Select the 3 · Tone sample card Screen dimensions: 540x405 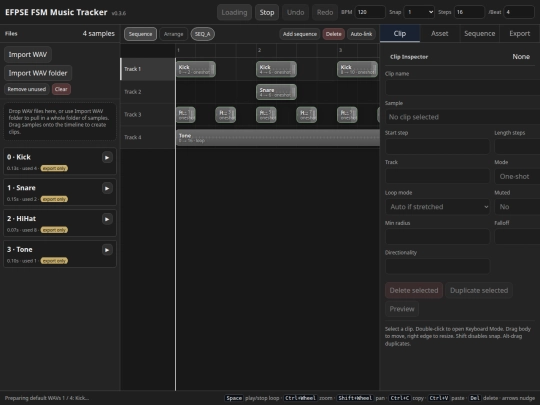[60, 254]
